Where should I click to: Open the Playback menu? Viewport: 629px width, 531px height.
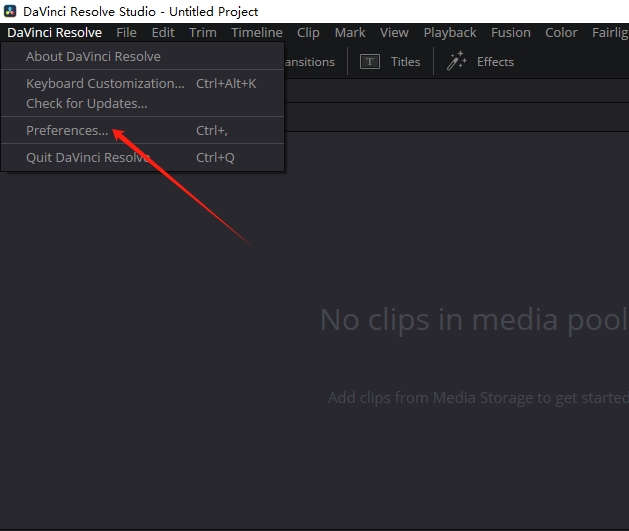[450, 32]
